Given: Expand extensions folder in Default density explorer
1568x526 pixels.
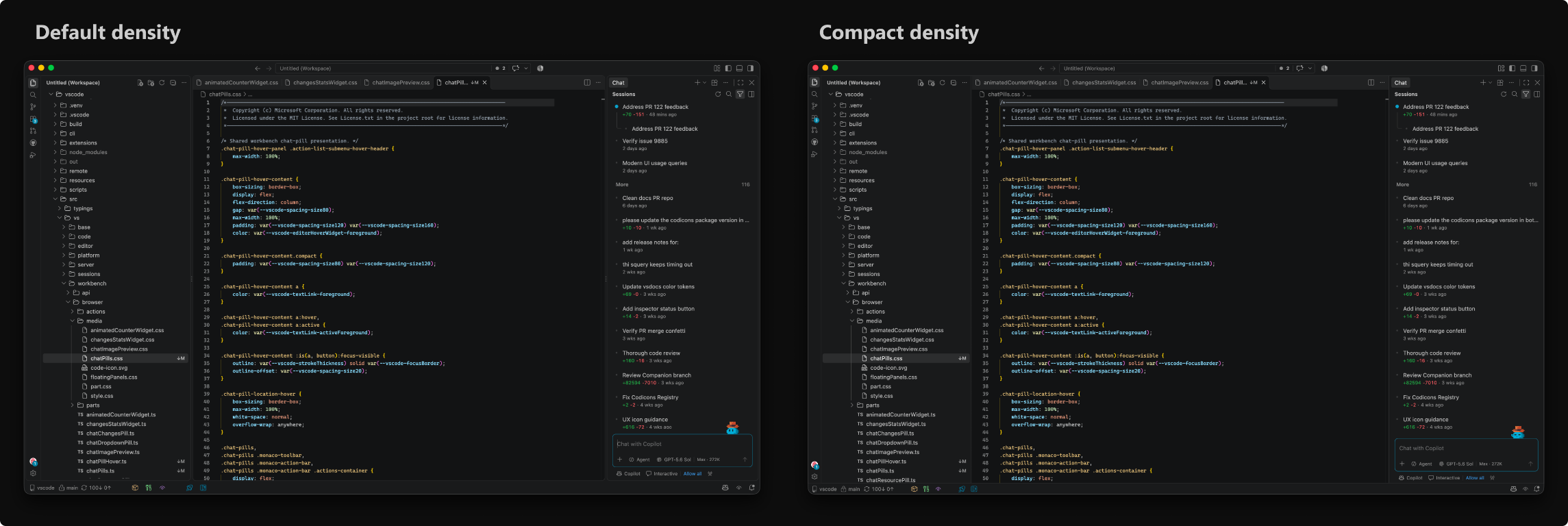Looking at the screenshot, I should coord(55,143).
